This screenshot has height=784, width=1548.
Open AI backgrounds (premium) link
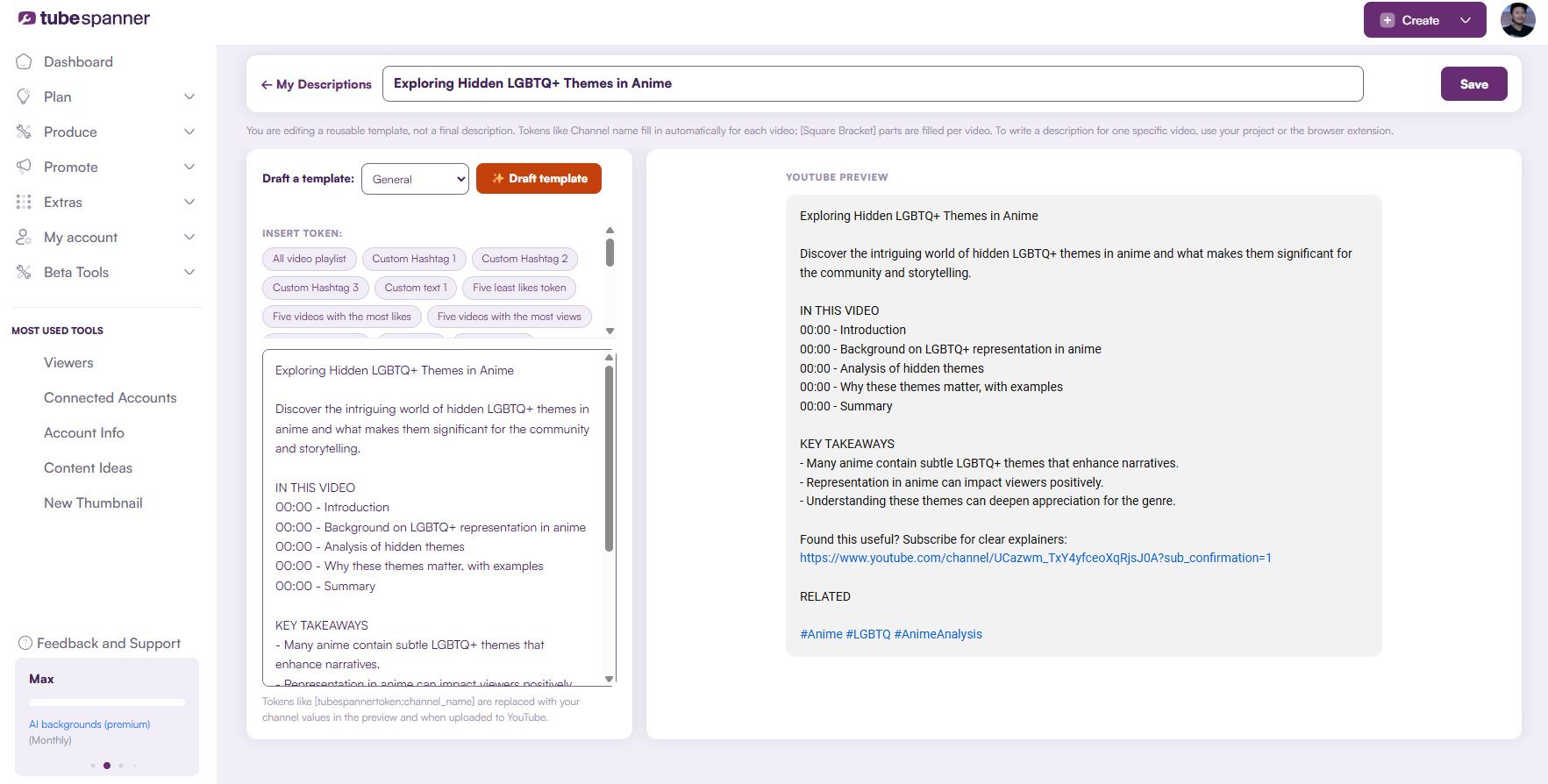(89, 724)
